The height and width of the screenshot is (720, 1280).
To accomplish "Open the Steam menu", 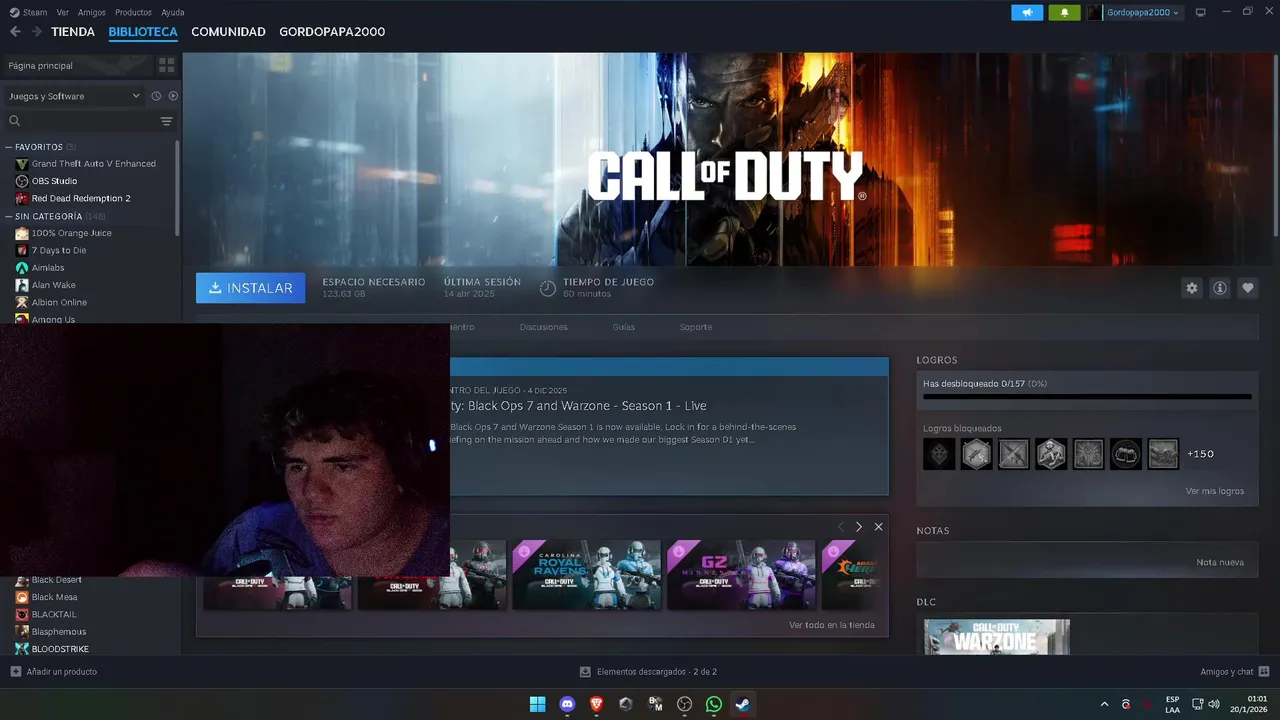I will click(29, 12).
